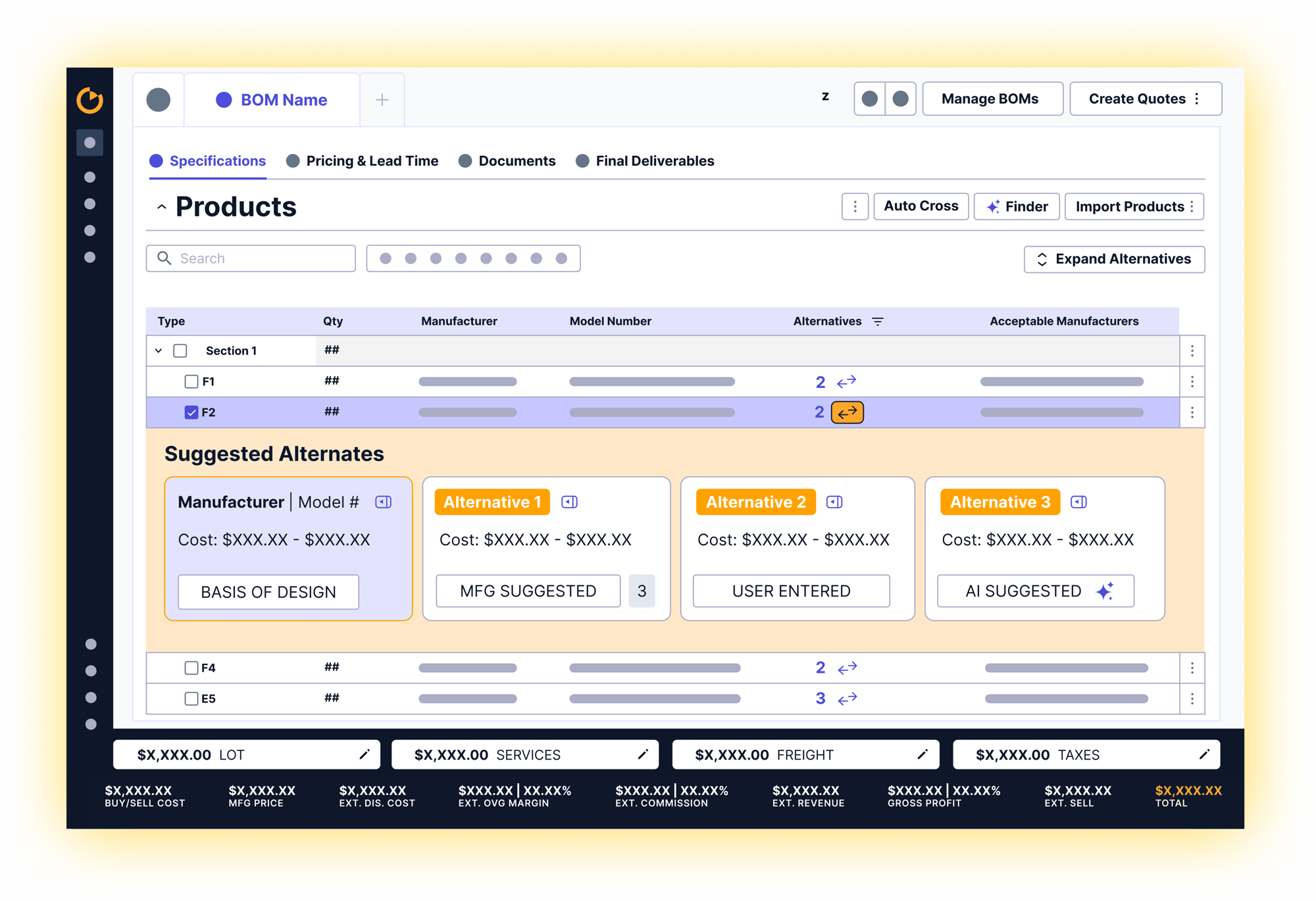Click the swap arrows icon on row F1

[x=847, y=381]
